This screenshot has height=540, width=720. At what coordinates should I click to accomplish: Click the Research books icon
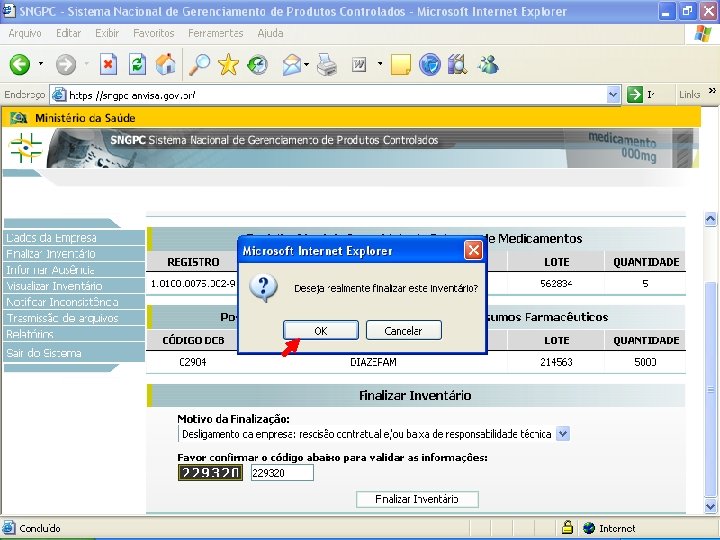457,64
